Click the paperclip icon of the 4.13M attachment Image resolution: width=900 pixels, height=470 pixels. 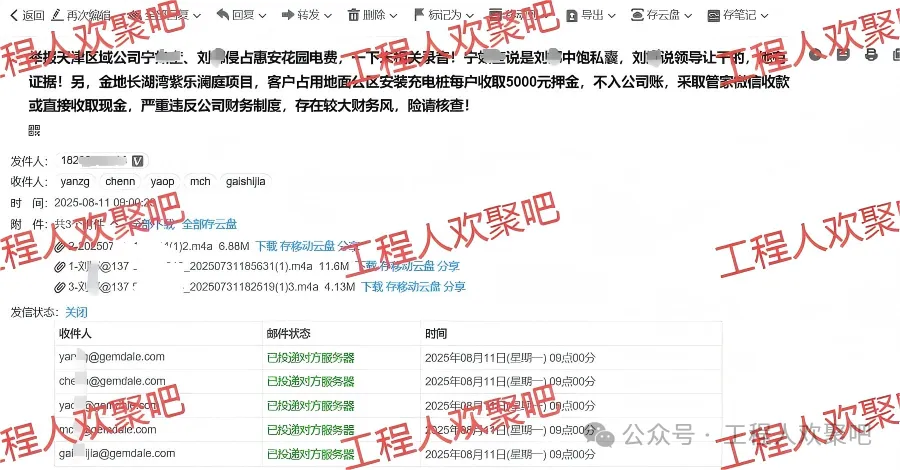[x=60, y=287]
